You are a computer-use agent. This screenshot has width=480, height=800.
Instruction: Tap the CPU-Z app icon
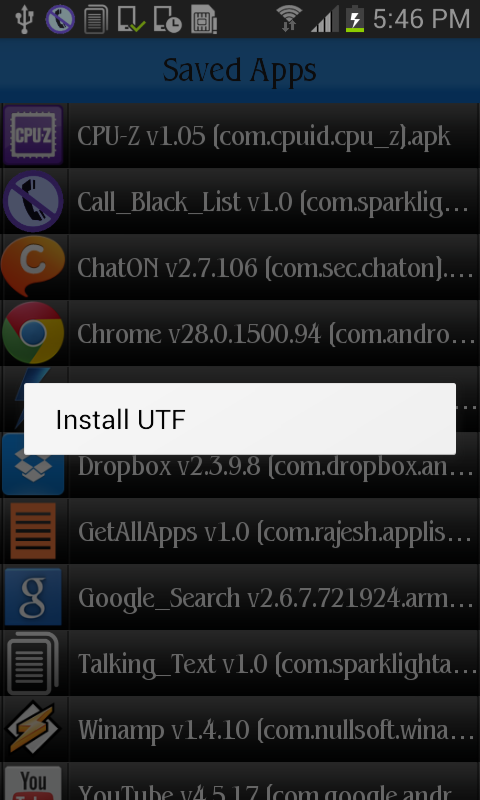pos(33,136)
